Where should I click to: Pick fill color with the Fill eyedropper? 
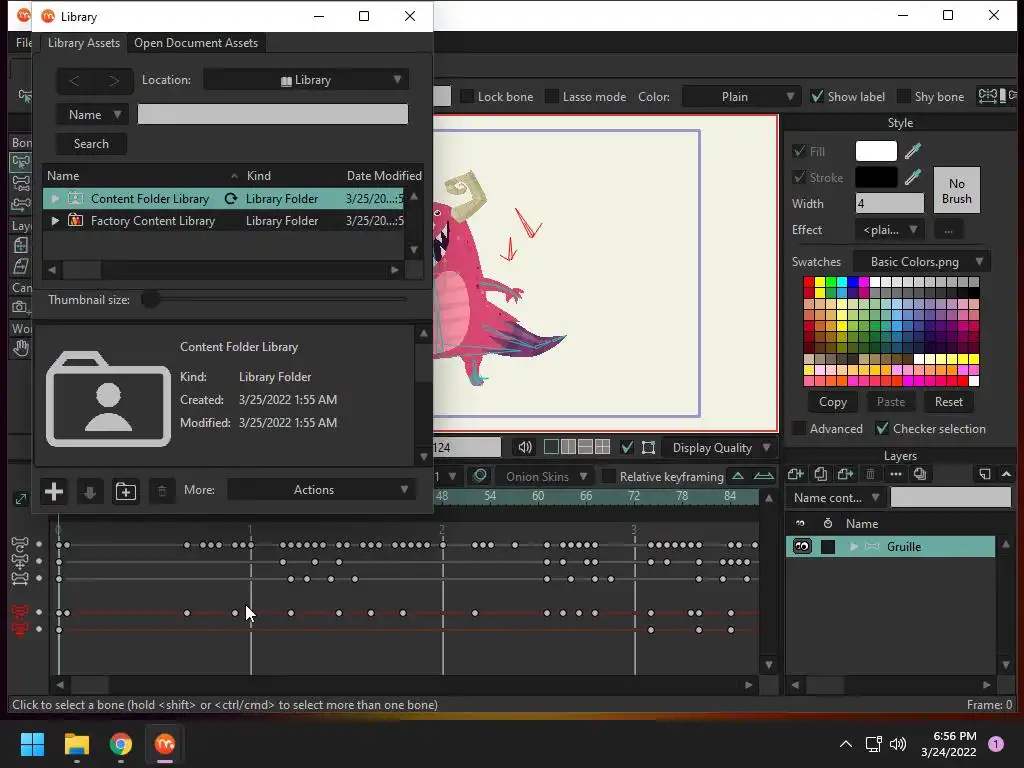912,152
